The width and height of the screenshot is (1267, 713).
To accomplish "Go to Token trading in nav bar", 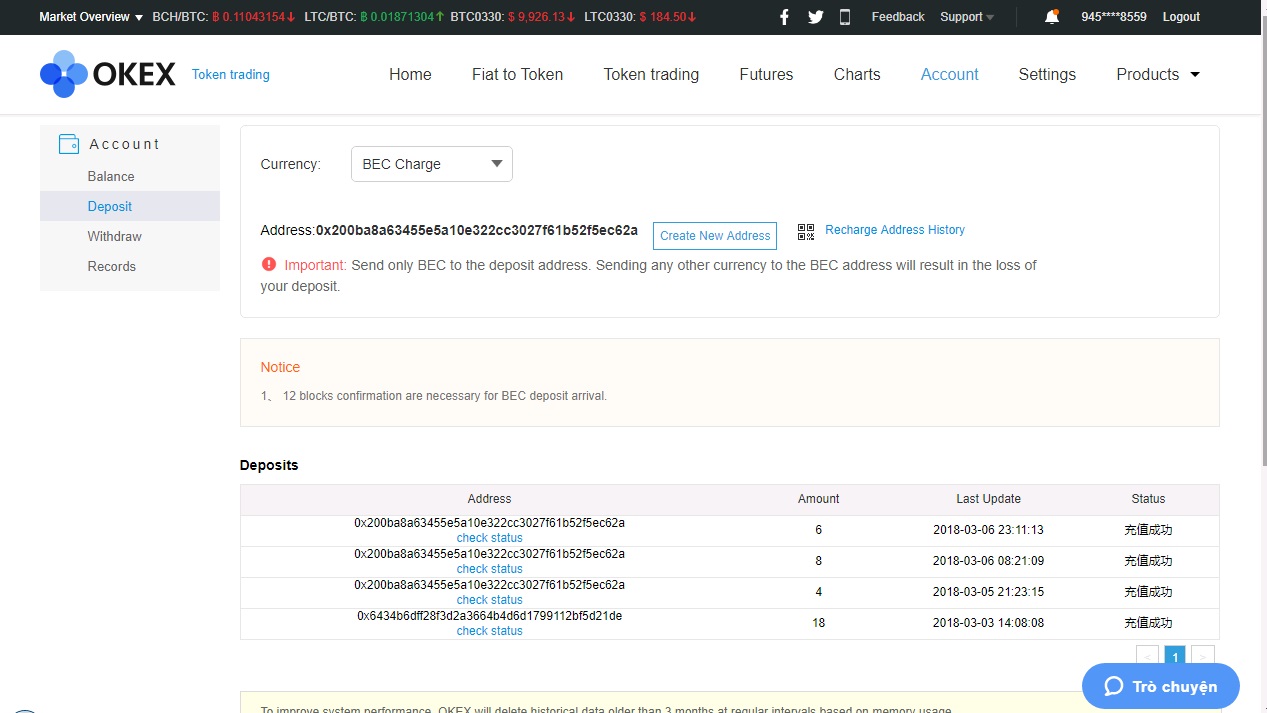I will click(651, 74).
